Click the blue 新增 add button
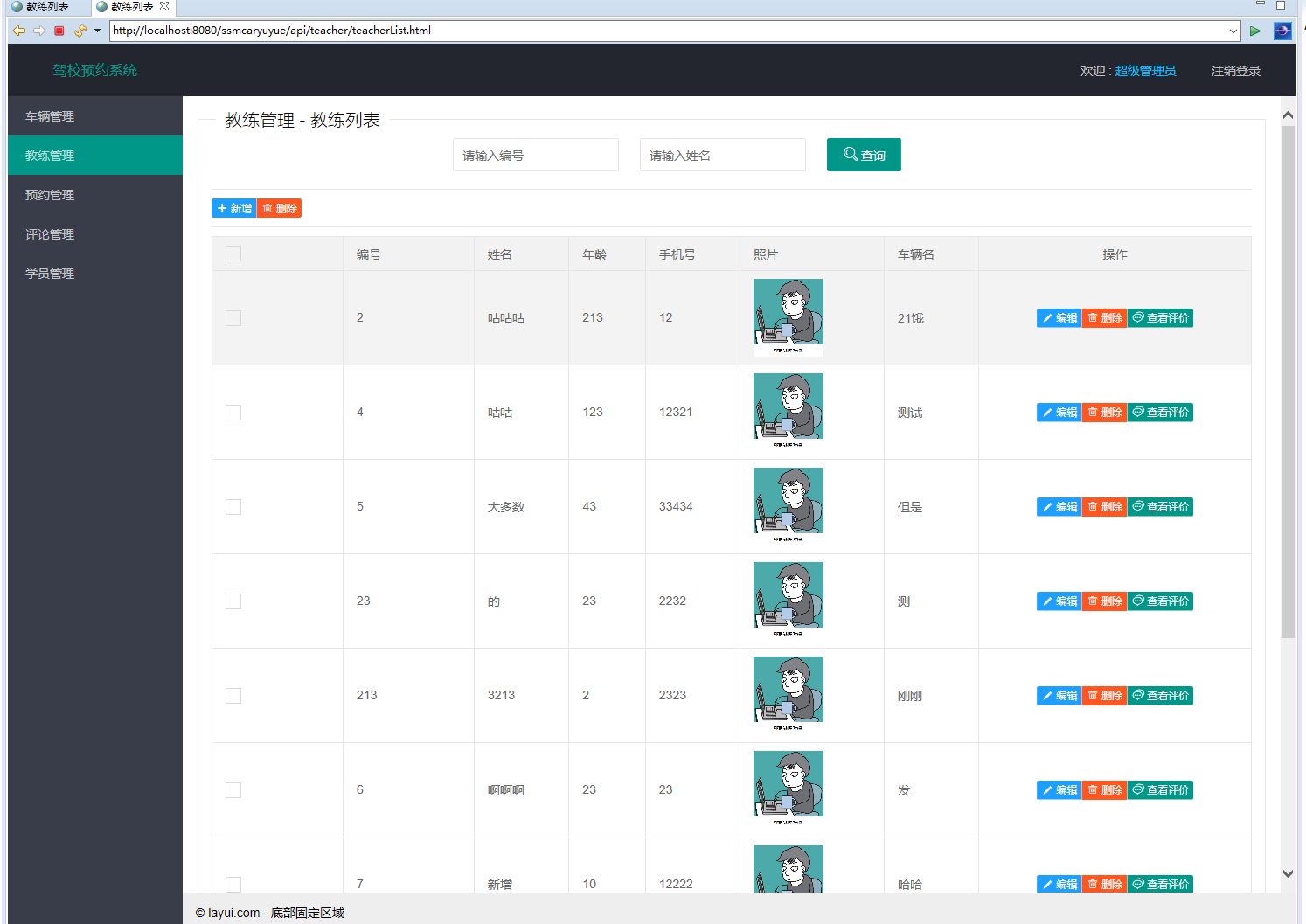The width and height of the screenshot is (1306, 924). (x=233, y=208)
